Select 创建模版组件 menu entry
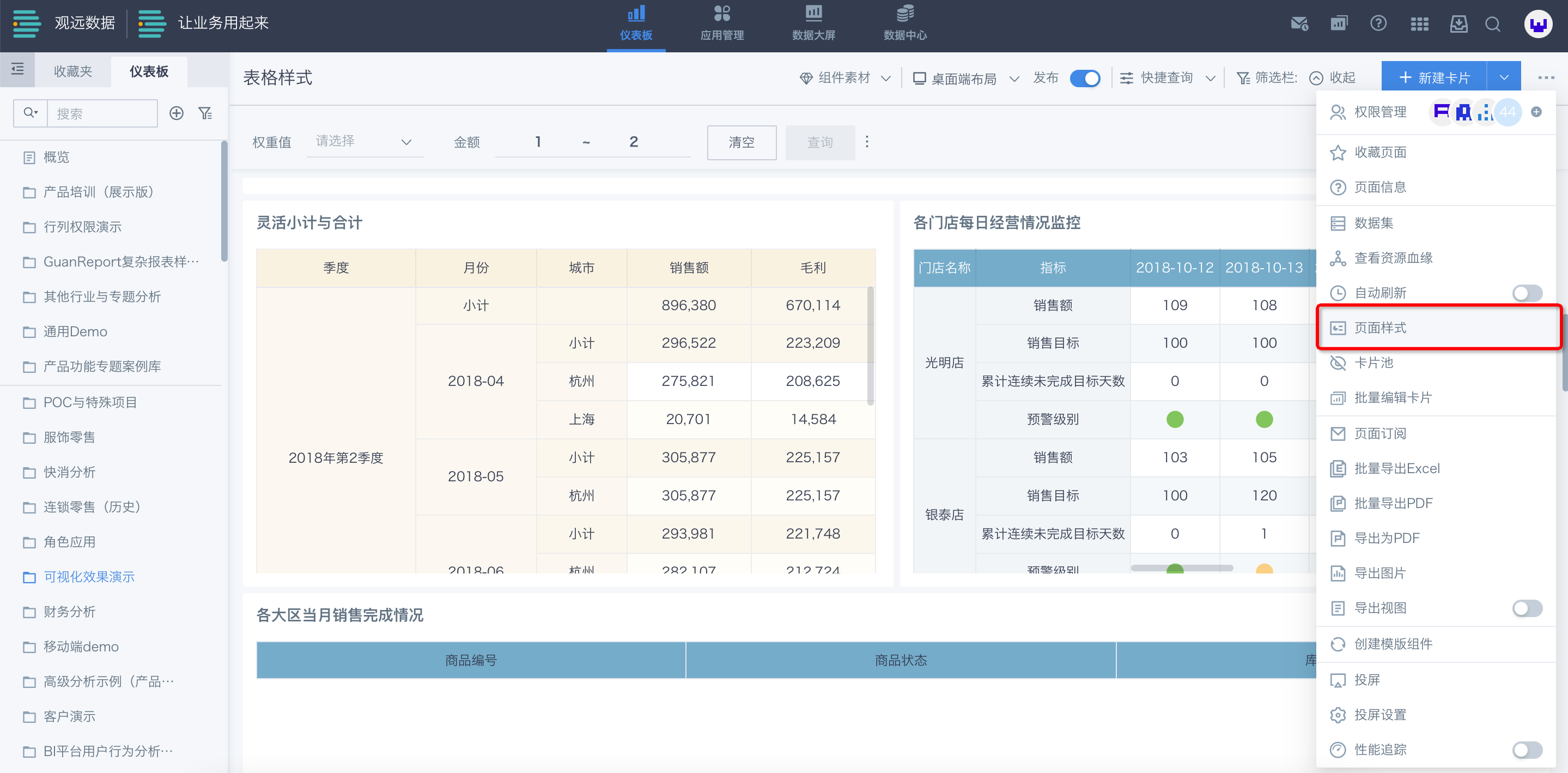 pyautogui.click(x=1436, y=644)
